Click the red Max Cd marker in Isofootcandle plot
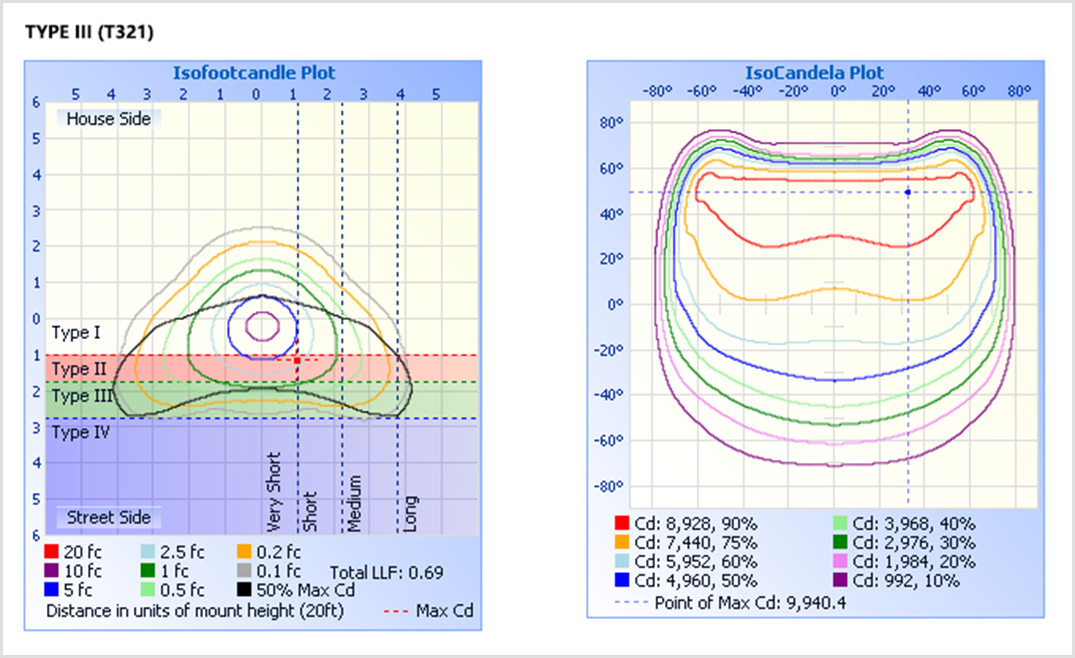 (x=297, y=359)
